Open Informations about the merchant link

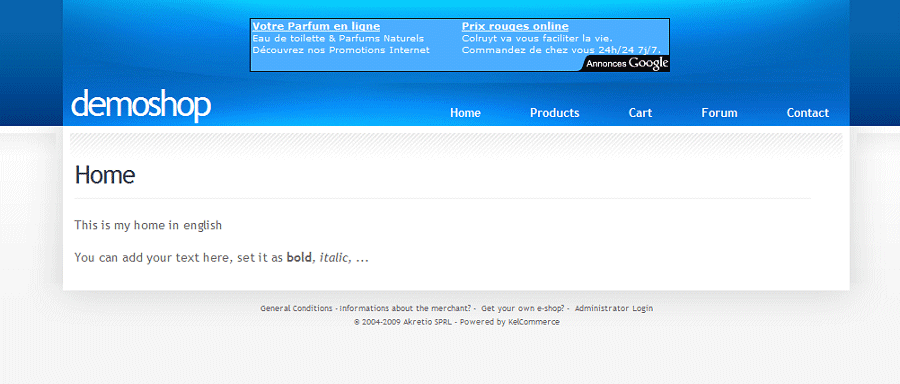point(406,308)
